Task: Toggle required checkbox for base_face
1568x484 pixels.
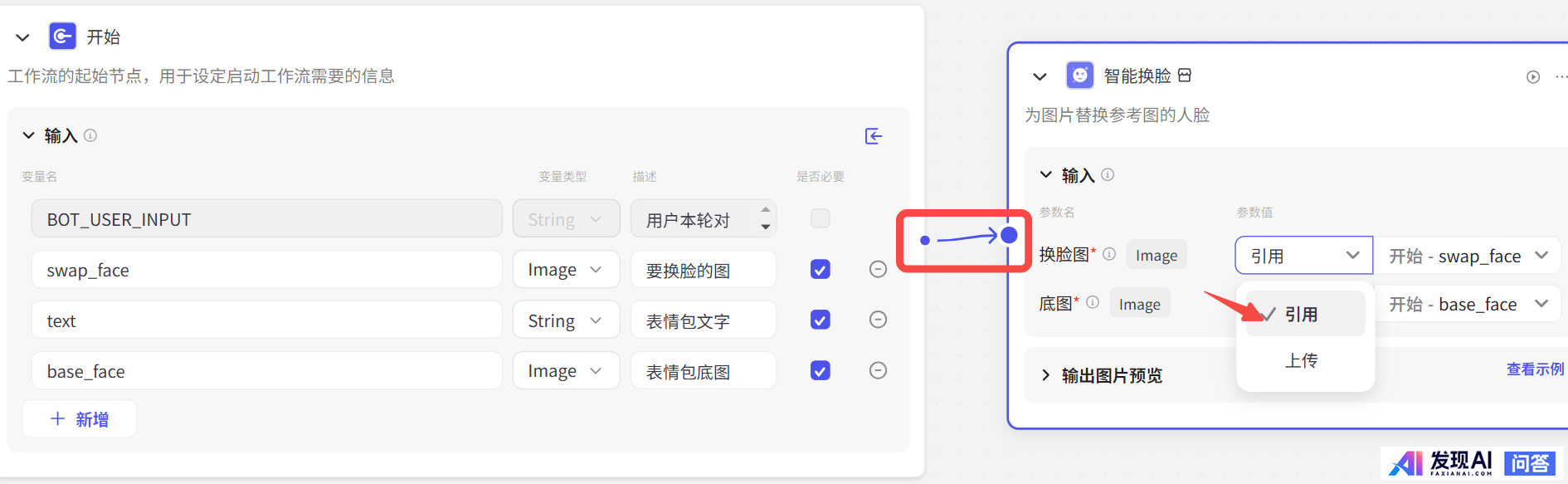Action: tap(820, 370)
